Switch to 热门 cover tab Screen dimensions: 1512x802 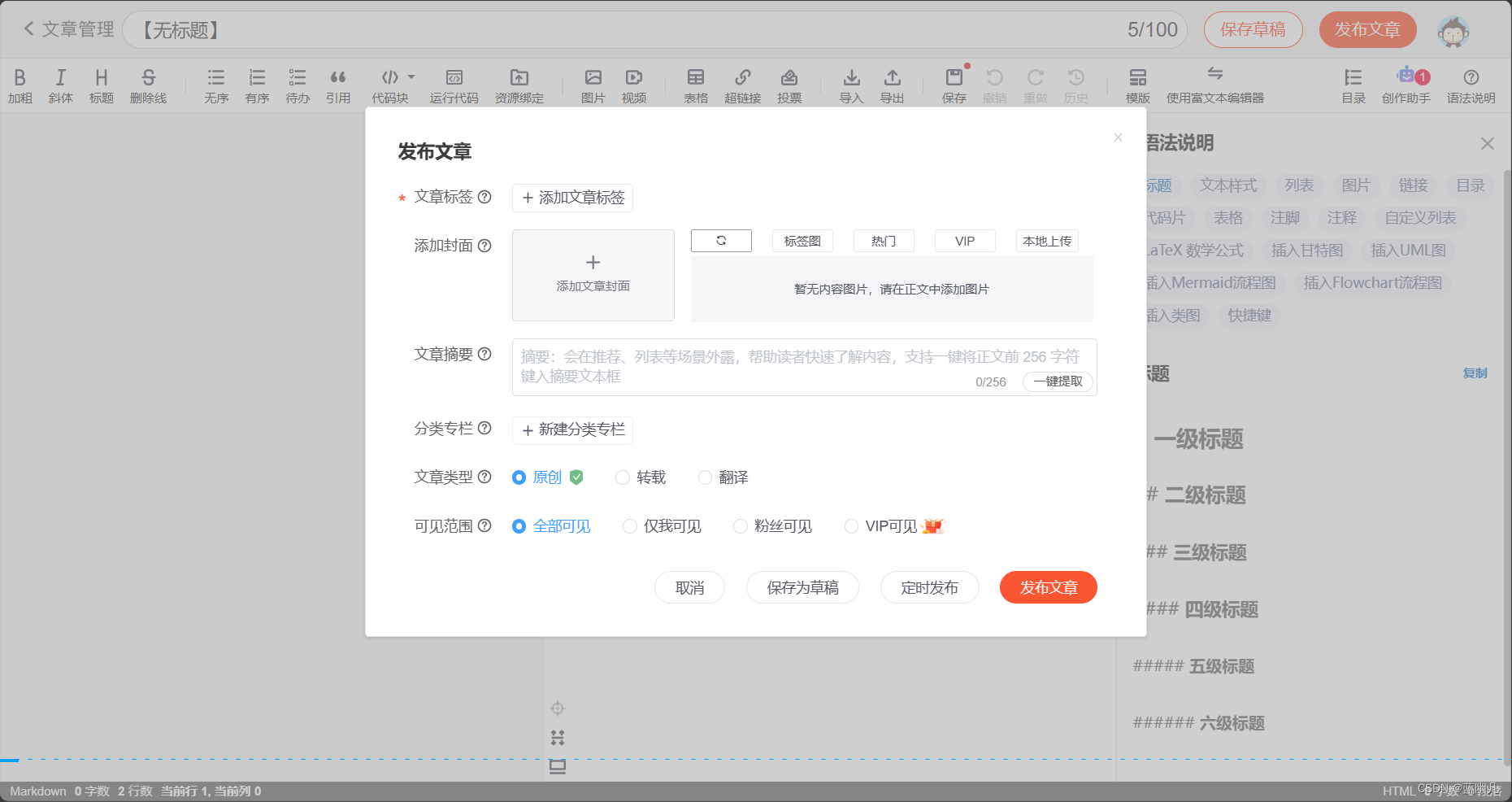pos(883,241)
